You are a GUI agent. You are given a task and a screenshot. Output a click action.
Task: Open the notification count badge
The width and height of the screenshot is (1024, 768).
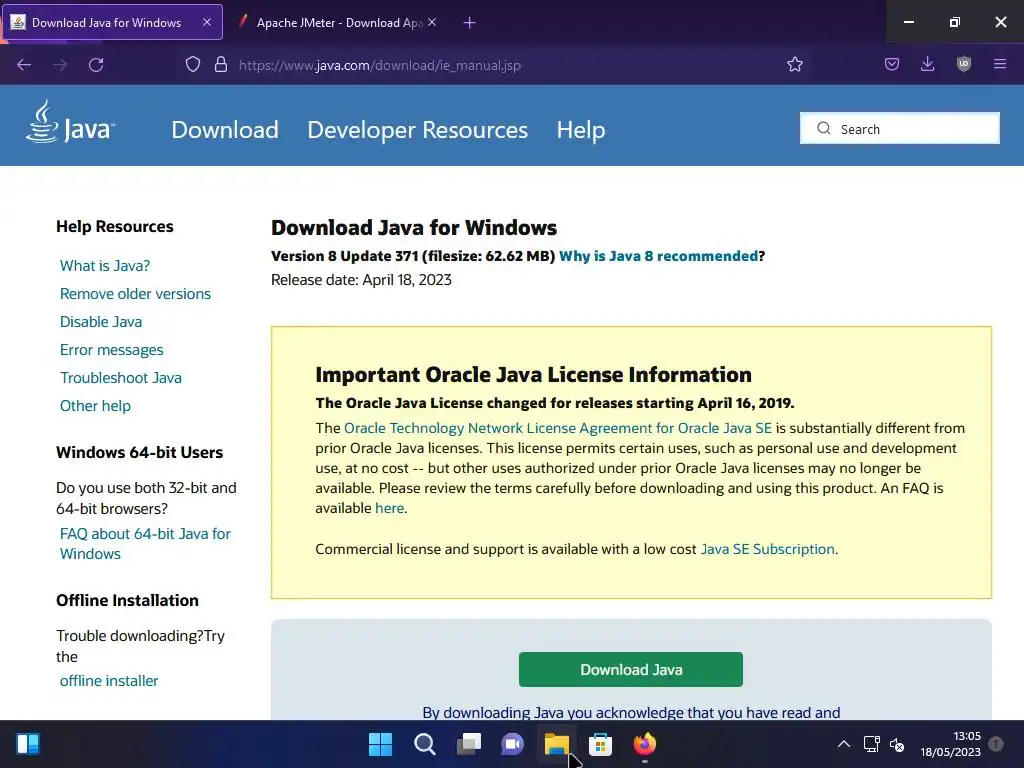[x=996, y=744]
